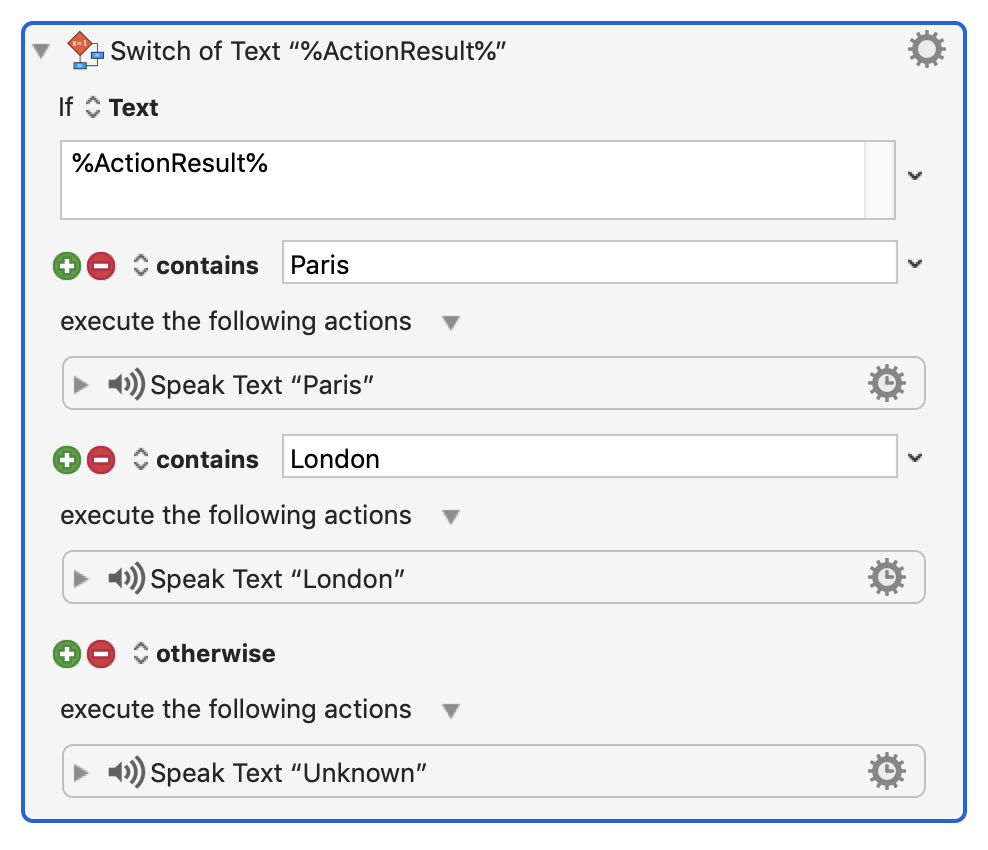Open token menu beside %ActionResult% field

point(914,176)
